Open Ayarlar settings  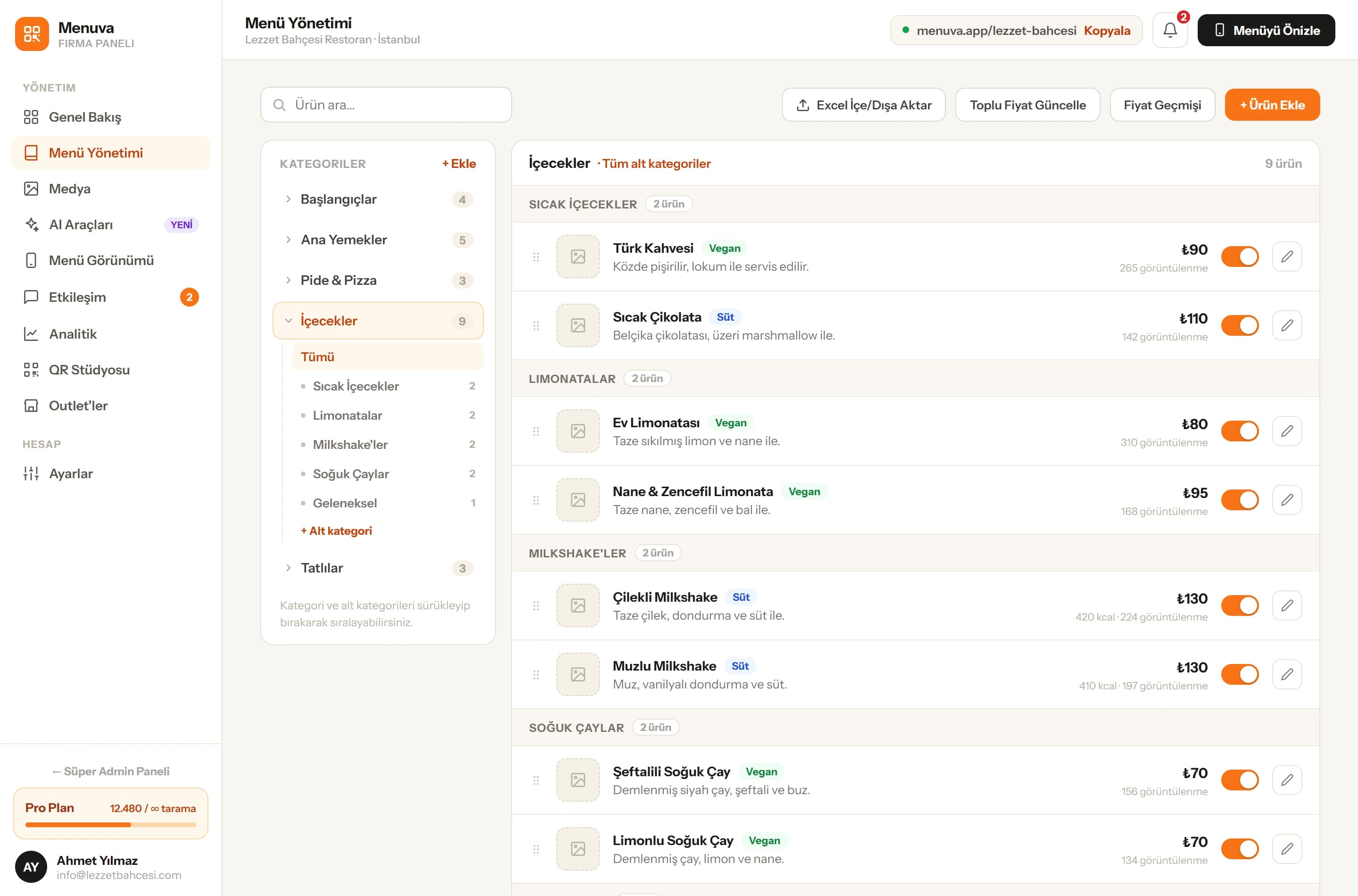tap(111, 474)
